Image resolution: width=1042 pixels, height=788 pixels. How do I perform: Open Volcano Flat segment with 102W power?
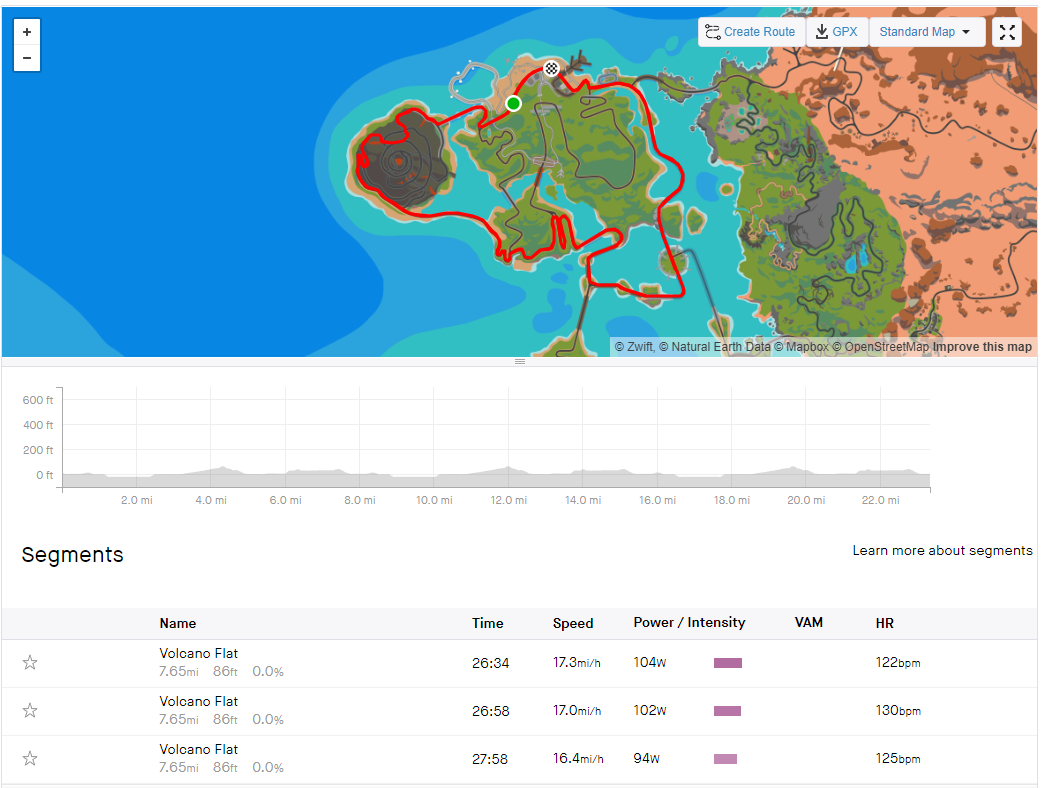coord(198,702)
